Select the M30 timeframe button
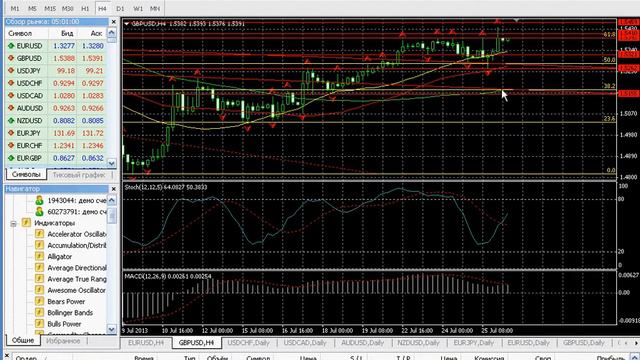Viewport: 640px width, 360px height. pyautogui.click(x=67, y=8)
